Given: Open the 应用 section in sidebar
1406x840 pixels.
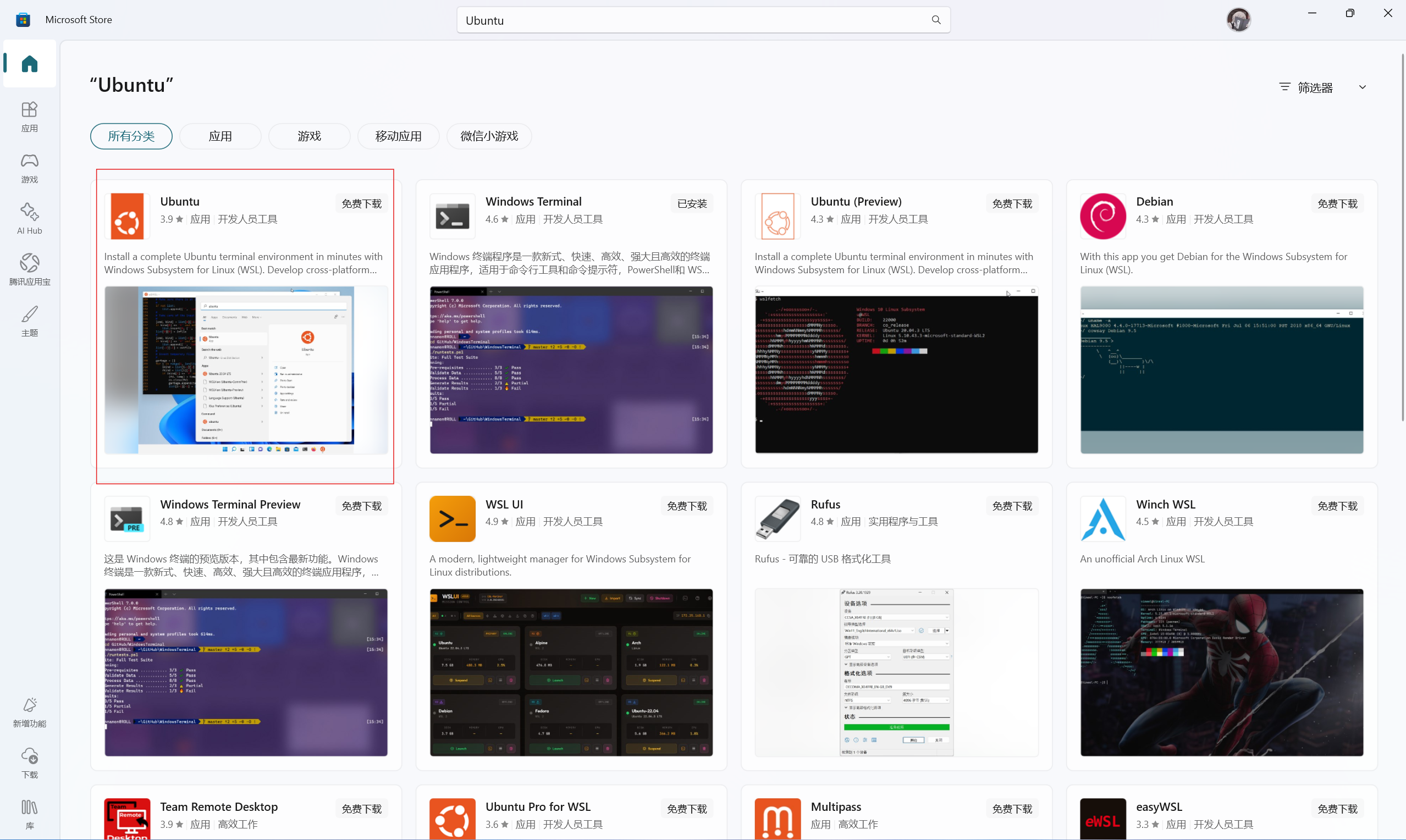Looking at the screenshot, I should coord(30,117).
